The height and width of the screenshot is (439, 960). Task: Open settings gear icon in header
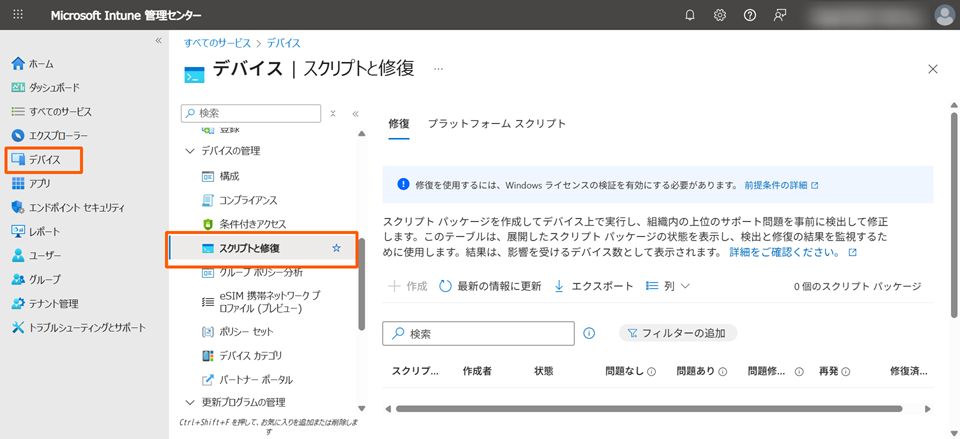pos(720,16)
